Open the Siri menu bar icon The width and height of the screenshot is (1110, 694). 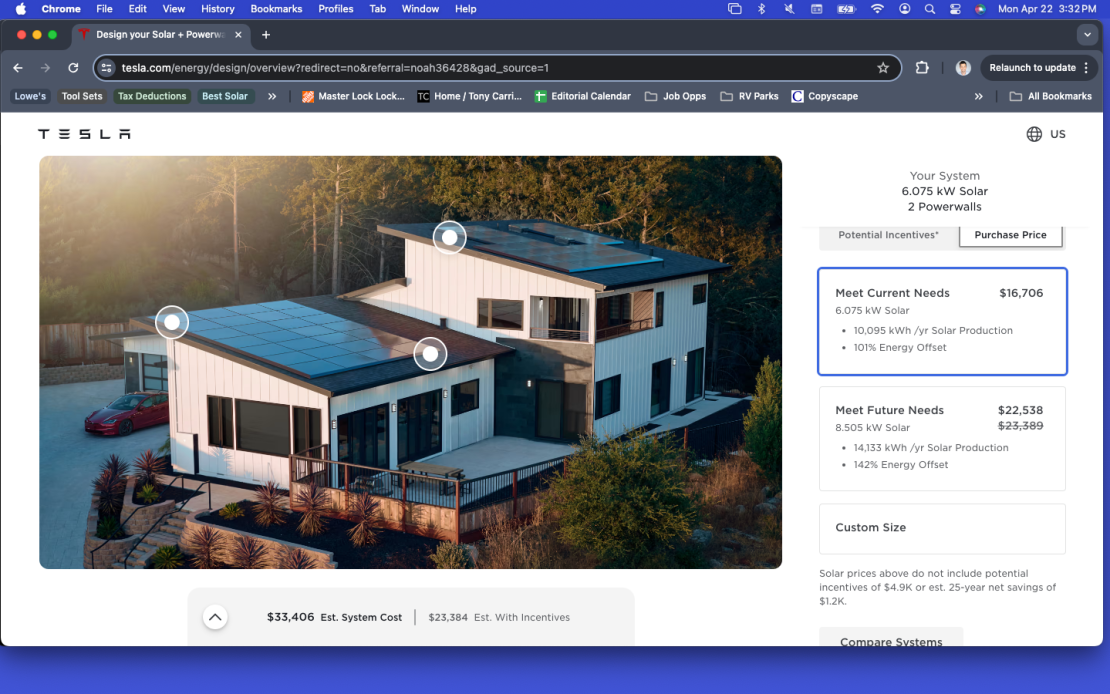click(x=980, y=9)
